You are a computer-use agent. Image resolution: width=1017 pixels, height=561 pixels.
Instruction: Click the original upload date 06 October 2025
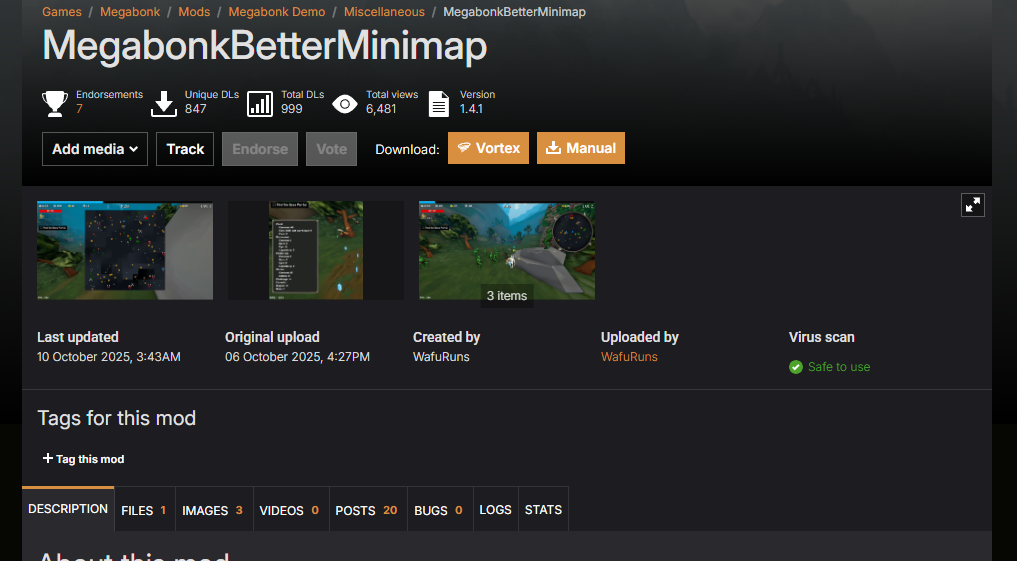pyautogui.click(x=298, y=357)
